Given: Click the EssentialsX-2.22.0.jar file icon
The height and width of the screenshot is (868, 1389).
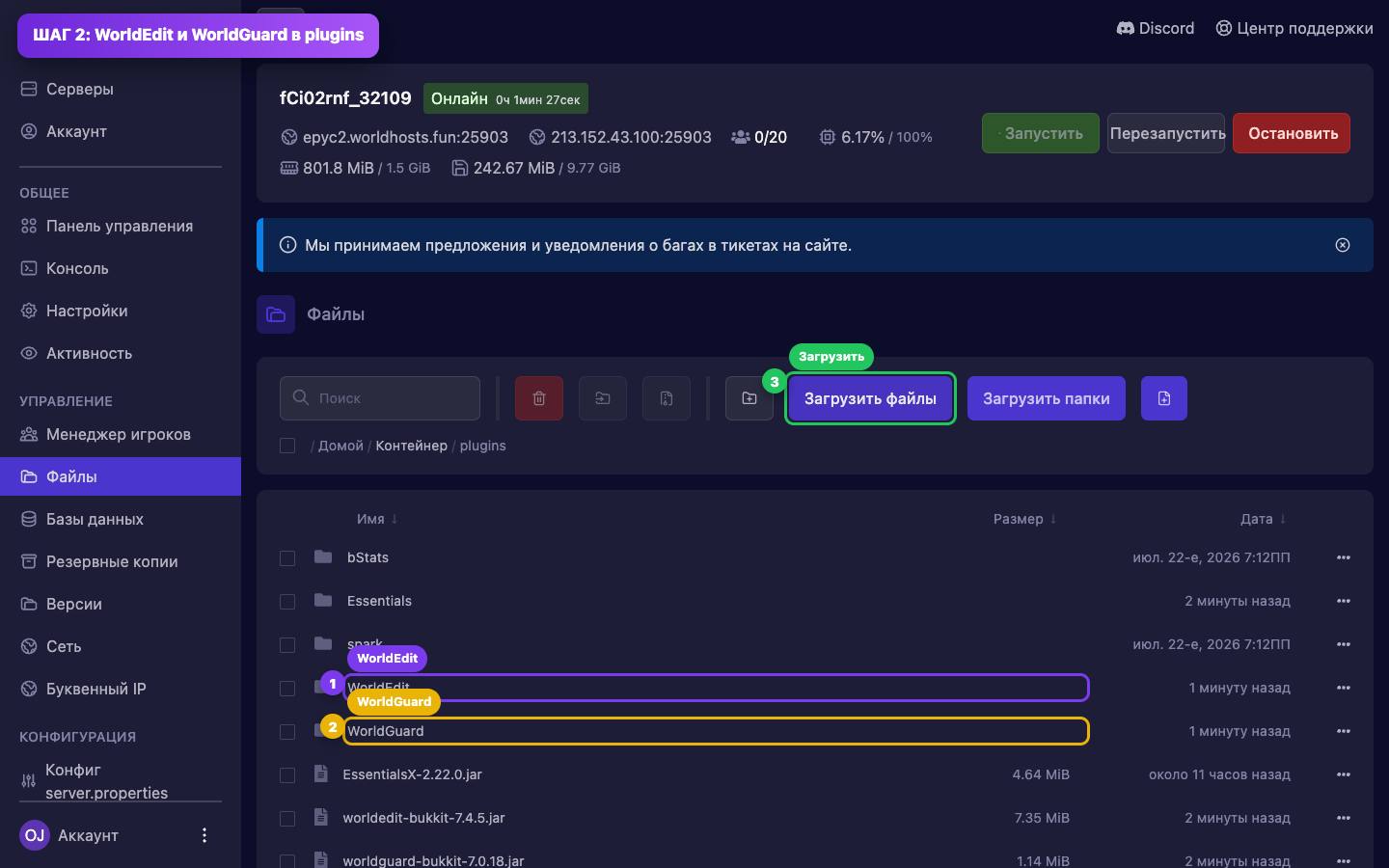Looking at the screenshot, I should (x=321, y=773).
